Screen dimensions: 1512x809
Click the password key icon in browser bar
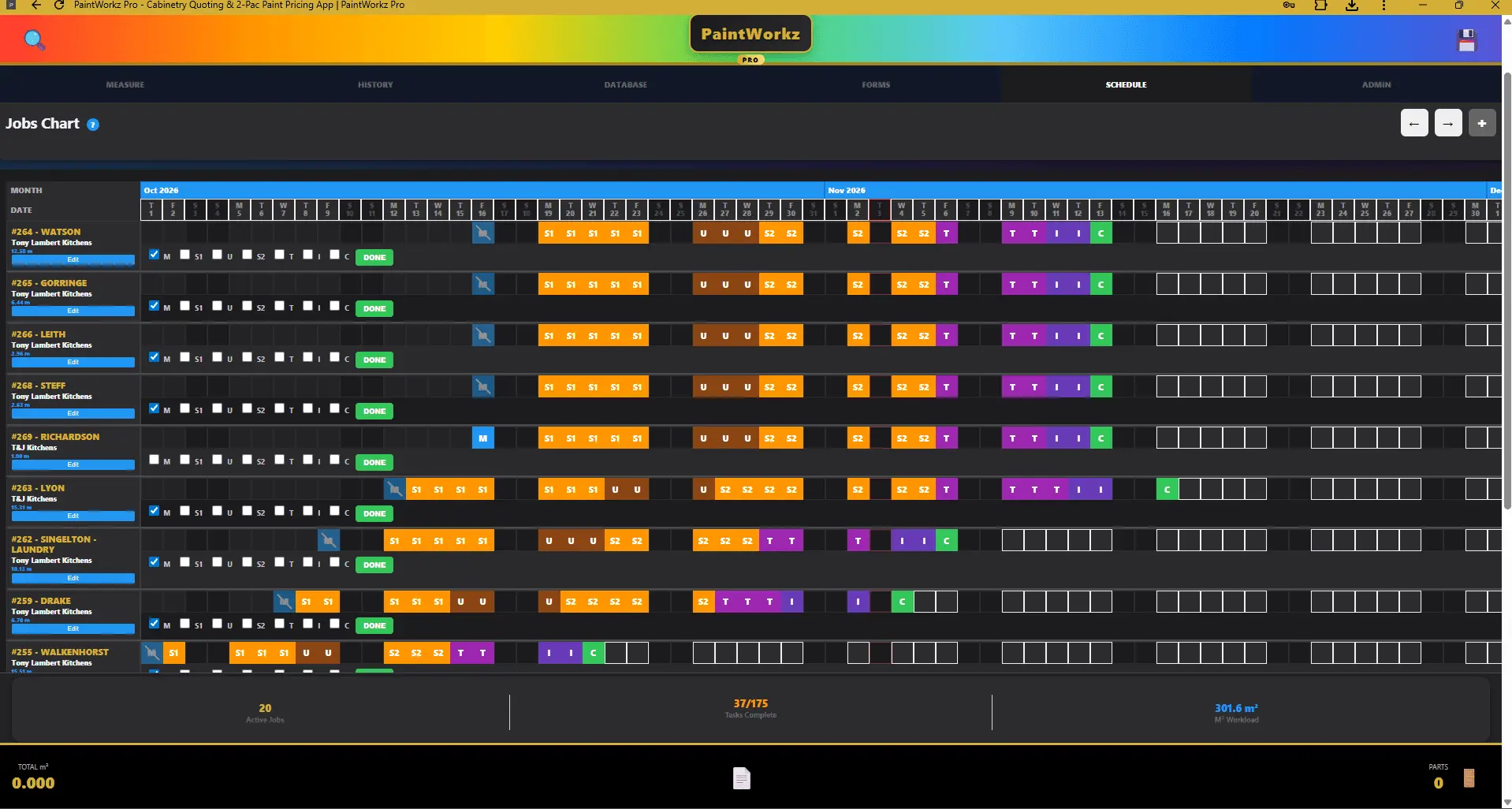pos(1289,6)
